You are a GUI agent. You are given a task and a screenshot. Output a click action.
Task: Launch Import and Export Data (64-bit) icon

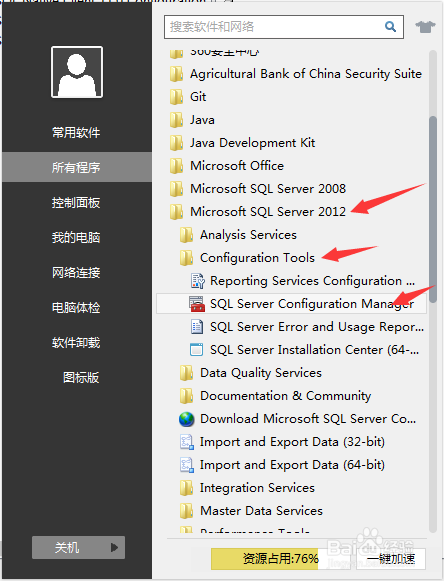(187, 465)
